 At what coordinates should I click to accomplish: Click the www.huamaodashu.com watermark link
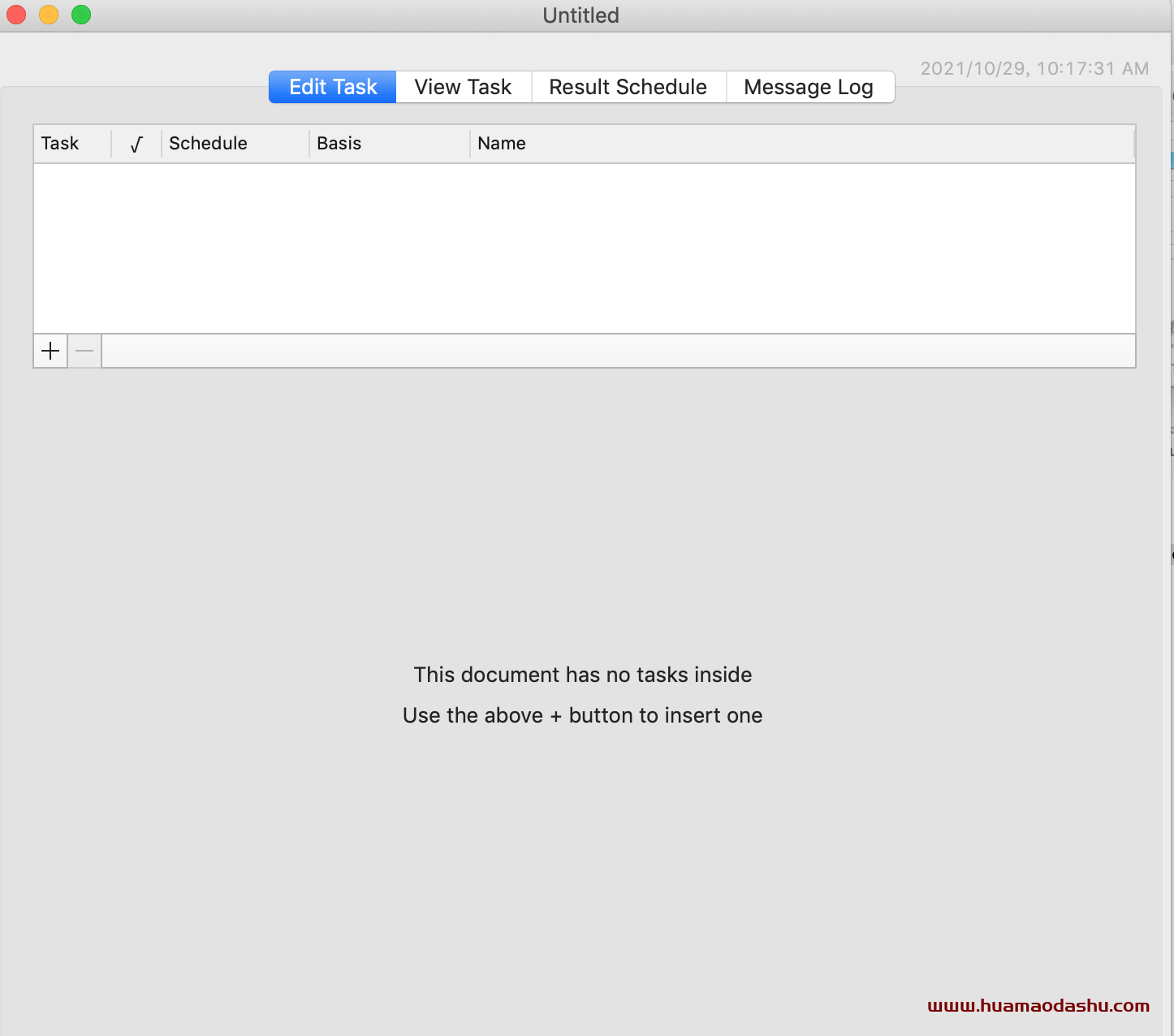(x=1038, y=1006)
